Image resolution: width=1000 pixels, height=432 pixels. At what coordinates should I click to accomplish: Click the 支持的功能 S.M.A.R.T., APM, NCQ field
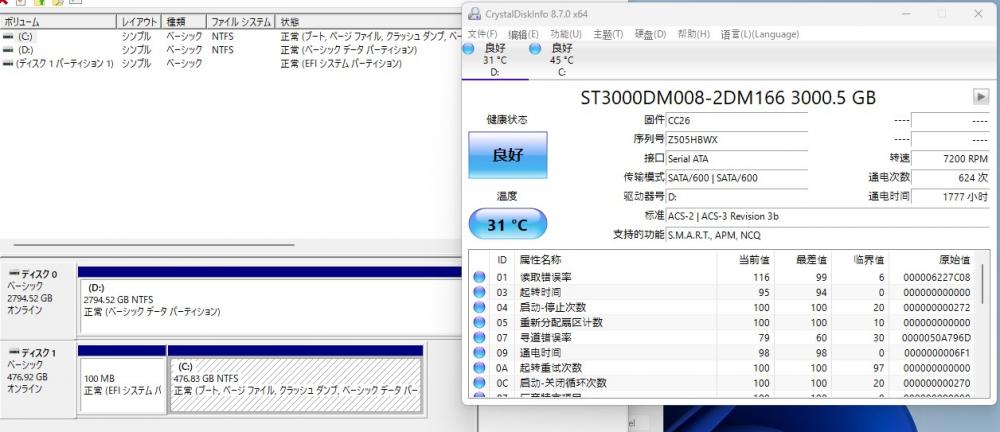point(828,235)
